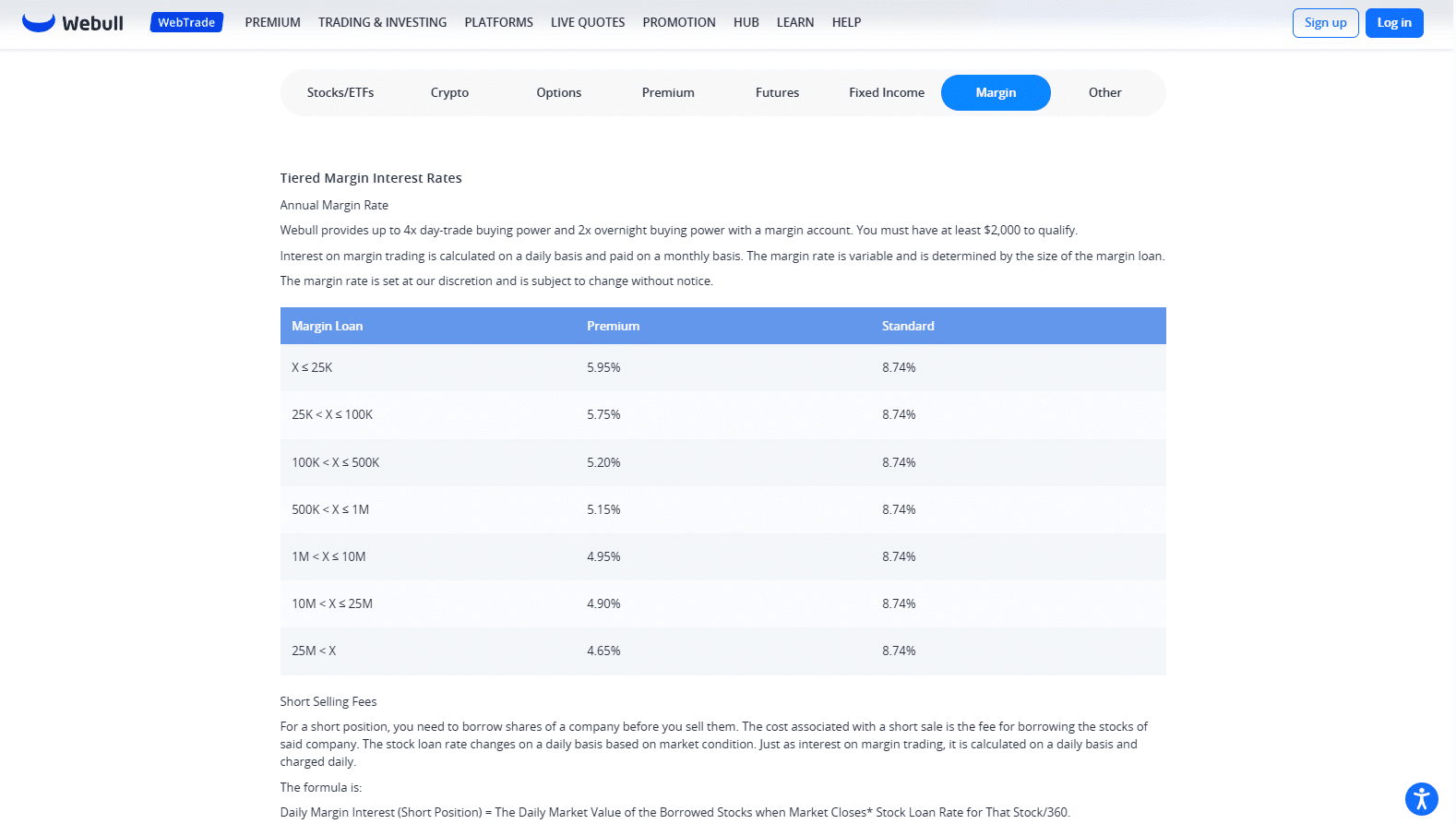The width and height of the screenshot is (1456, 824).
Task: Go to the Promotion page
Action: tap(678, 22)
